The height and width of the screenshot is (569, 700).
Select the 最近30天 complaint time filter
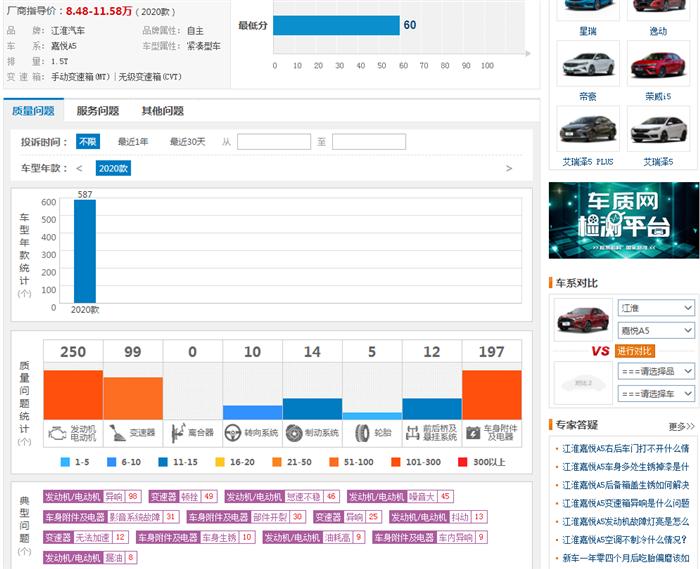(188, 142)
